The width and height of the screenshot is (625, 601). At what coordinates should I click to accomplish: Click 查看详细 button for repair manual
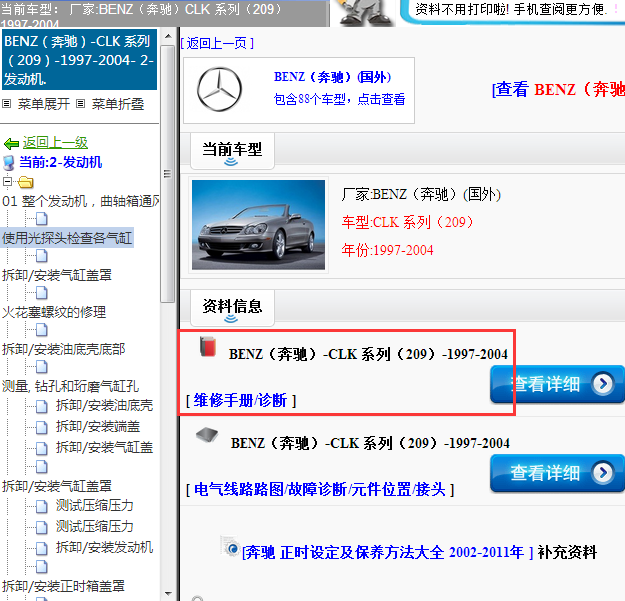[557, 384]
